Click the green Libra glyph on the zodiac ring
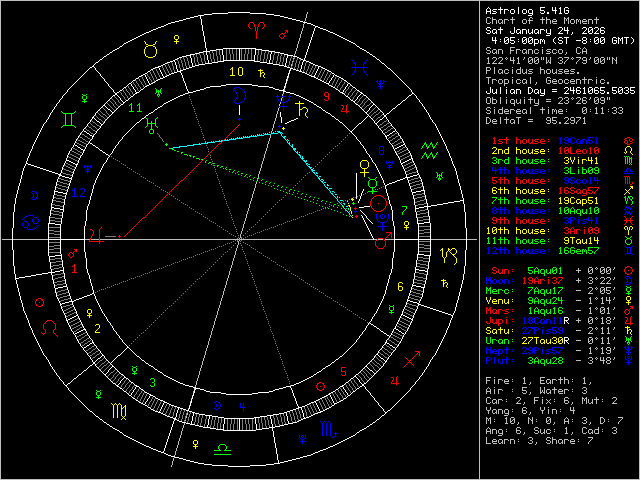Screen dimensions: 640x480 tap(222, 449)
